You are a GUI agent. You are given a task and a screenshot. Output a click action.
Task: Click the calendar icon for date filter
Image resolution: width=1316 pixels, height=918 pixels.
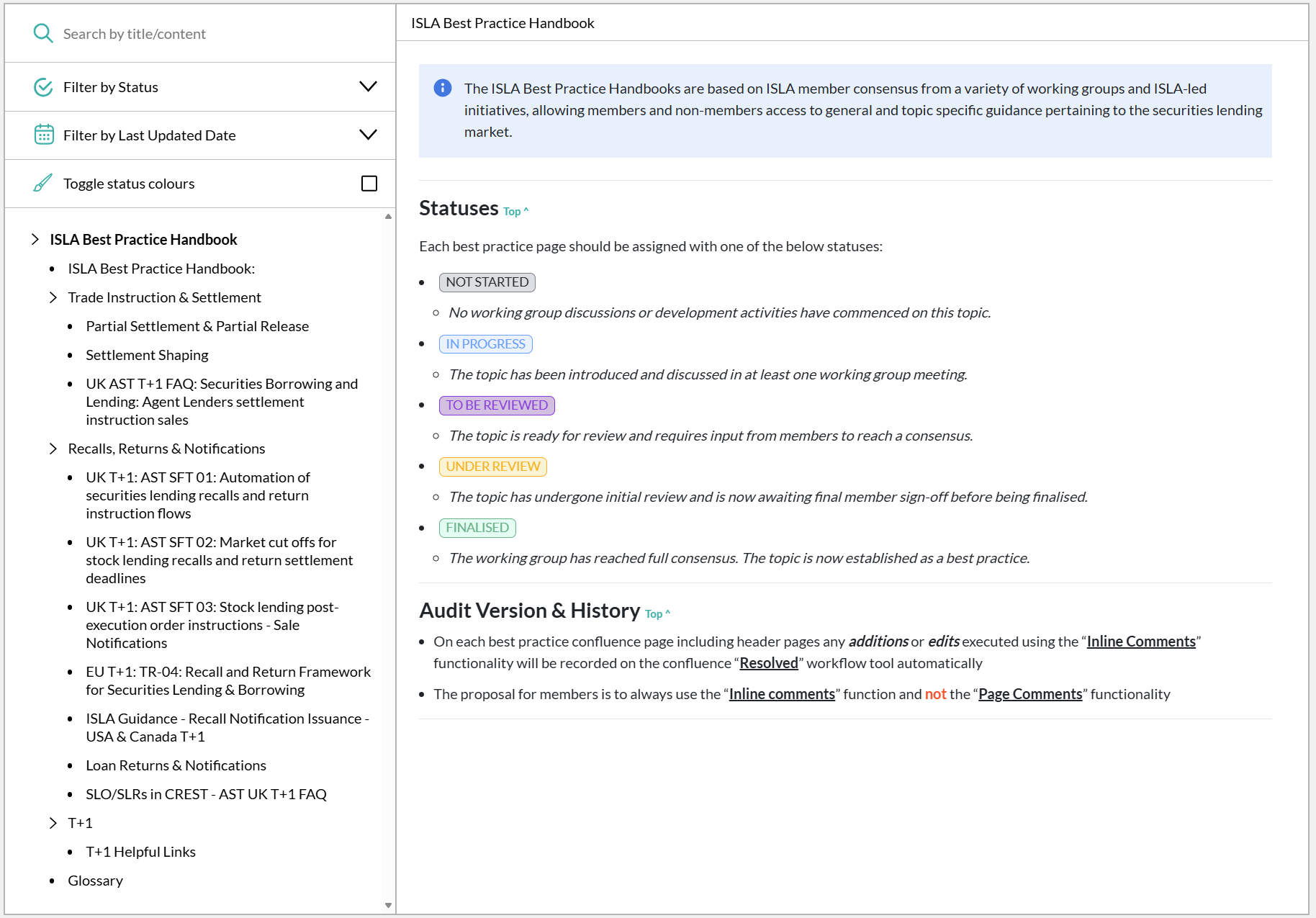tap(43, 135)
